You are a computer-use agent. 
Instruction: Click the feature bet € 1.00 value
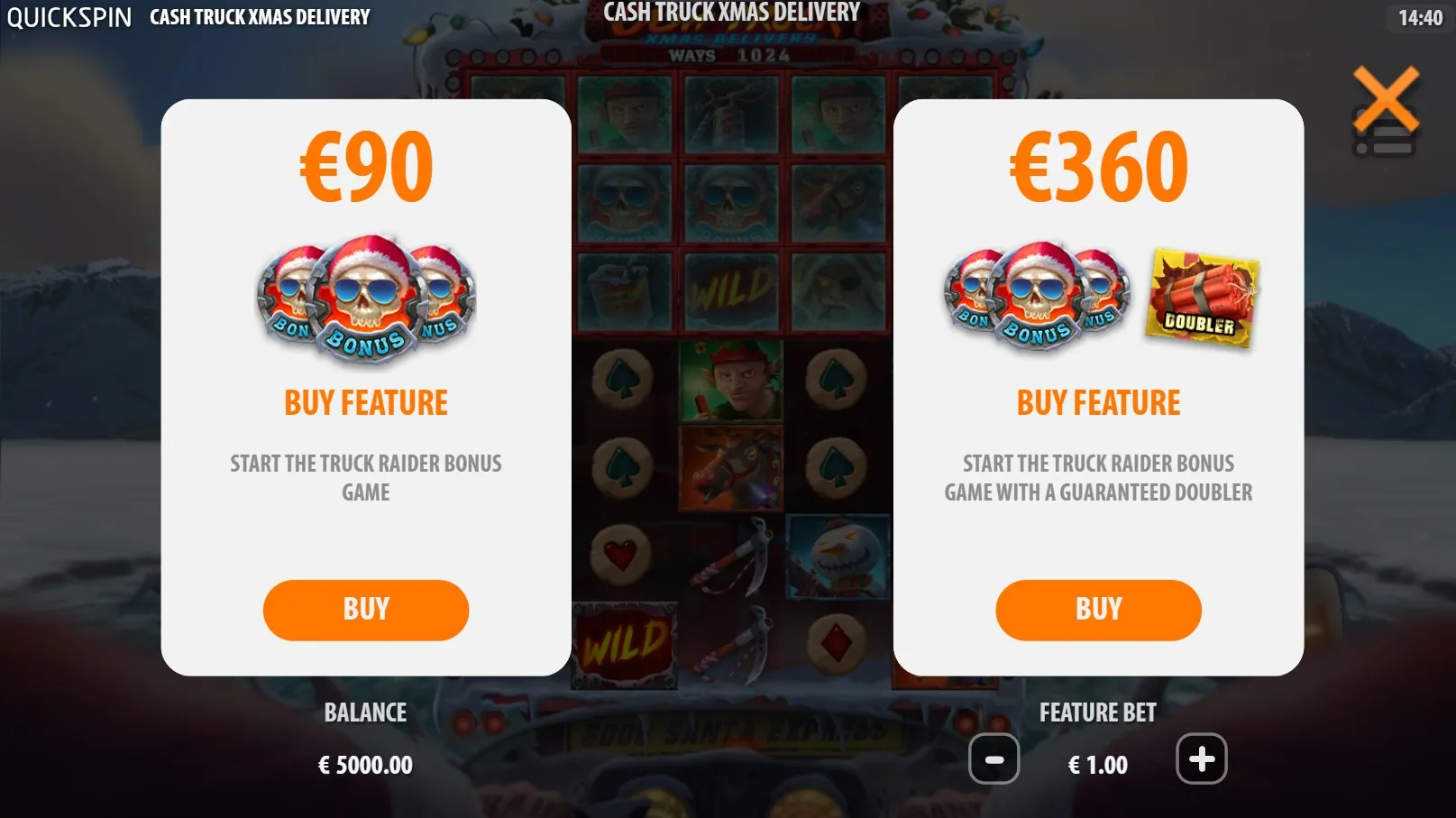click(1098, 765)
